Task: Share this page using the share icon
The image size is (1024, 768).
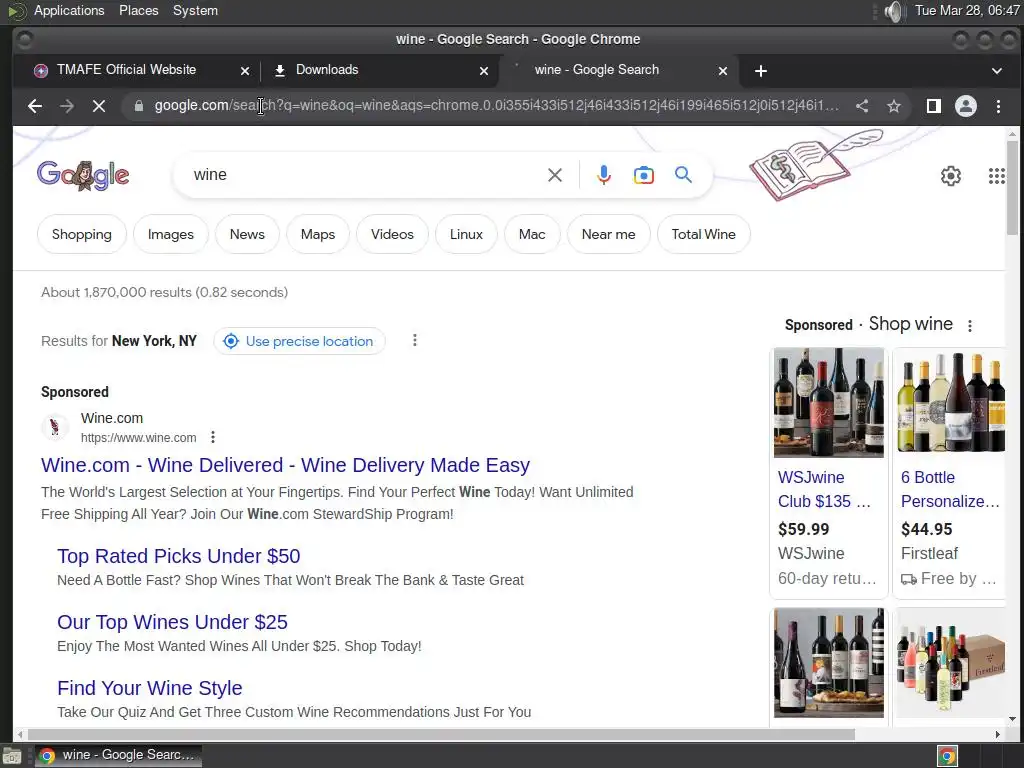Action: (x=862, y=106)
